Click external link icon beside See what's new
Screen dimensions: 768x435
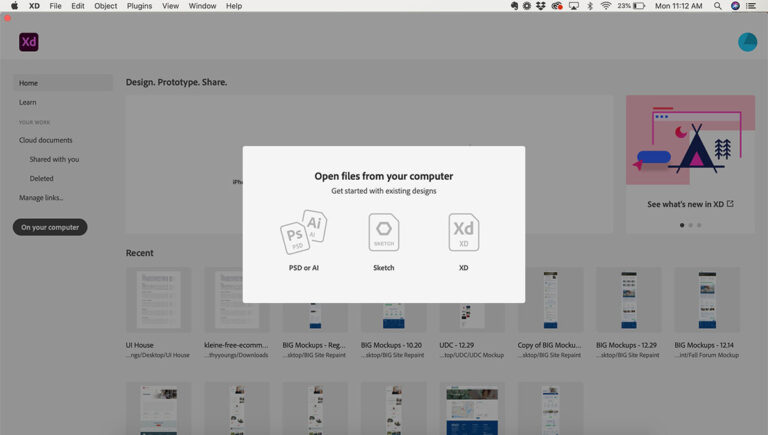(730, 204)
